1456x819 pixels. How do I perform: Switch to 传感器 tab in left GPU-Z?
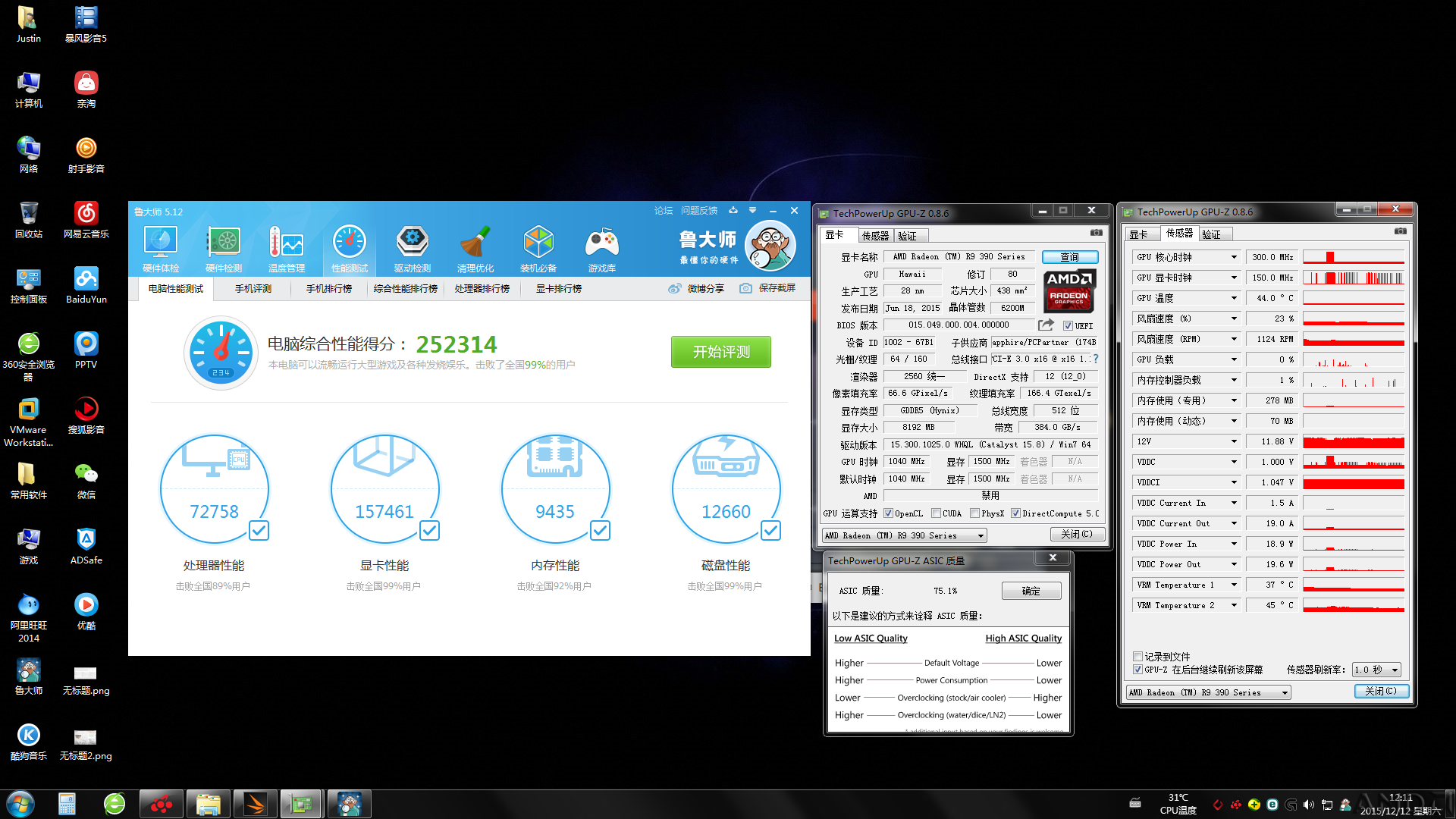click(875, 236)
